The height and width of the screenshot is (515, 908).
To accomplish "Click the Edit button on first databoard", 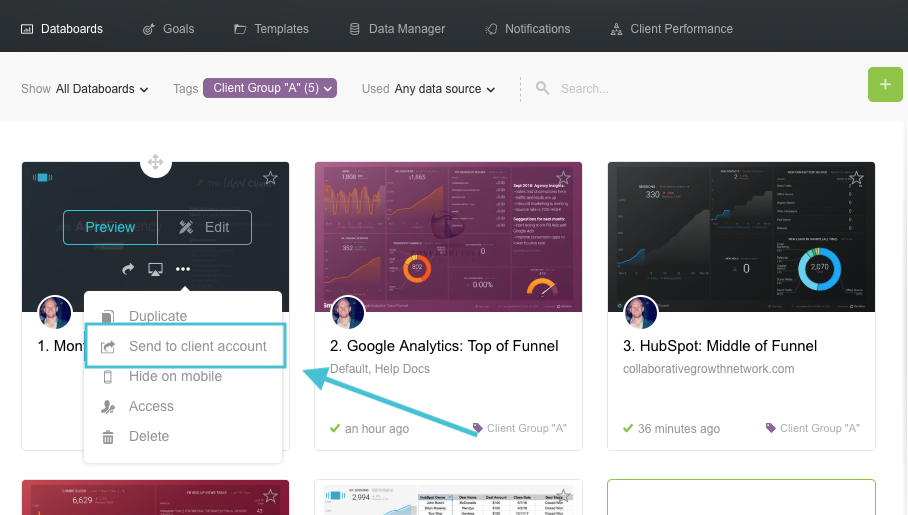I will [205, 227].
